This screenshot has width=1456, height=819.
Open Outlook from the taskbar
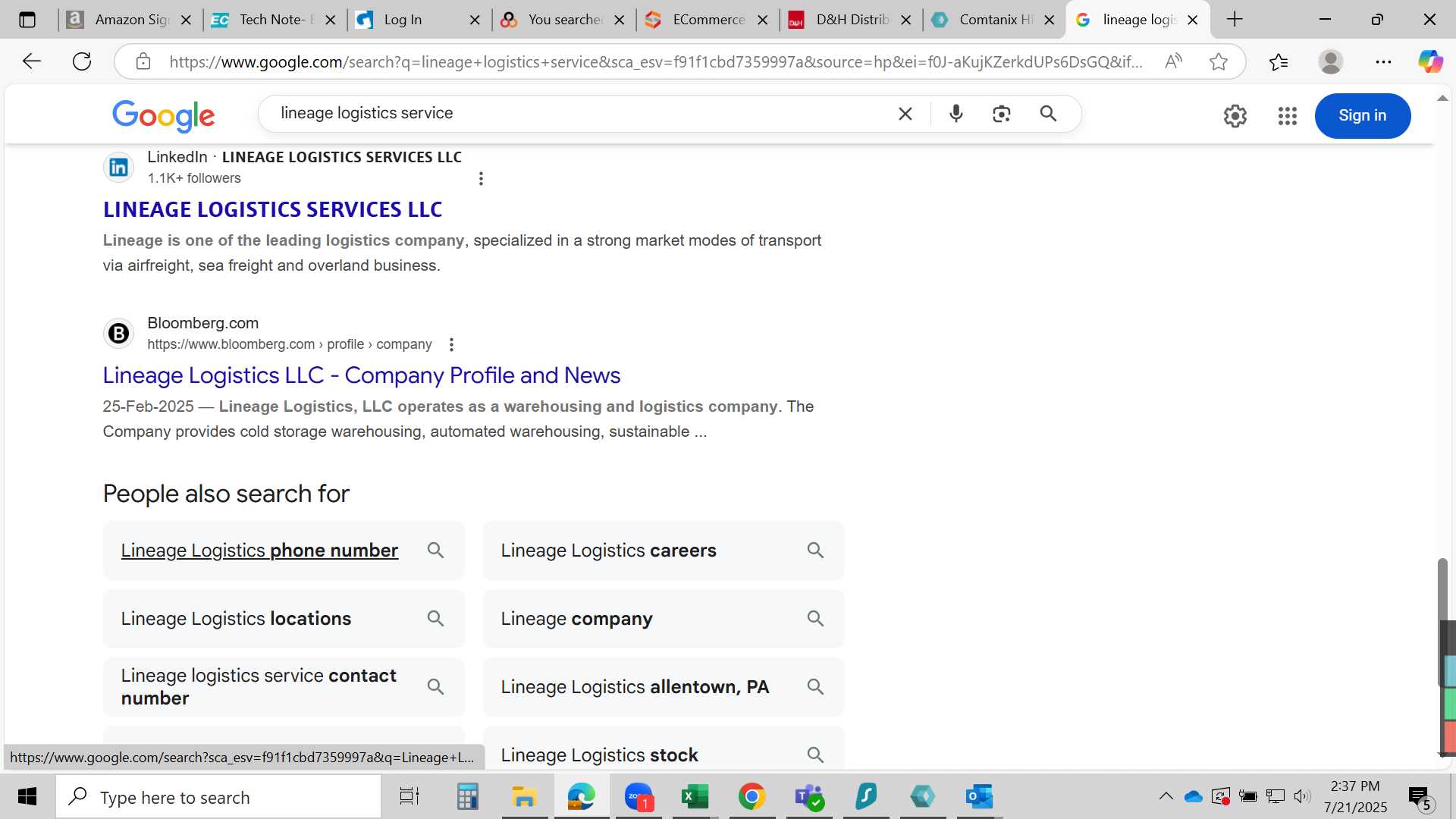click(x=979, y=797)
